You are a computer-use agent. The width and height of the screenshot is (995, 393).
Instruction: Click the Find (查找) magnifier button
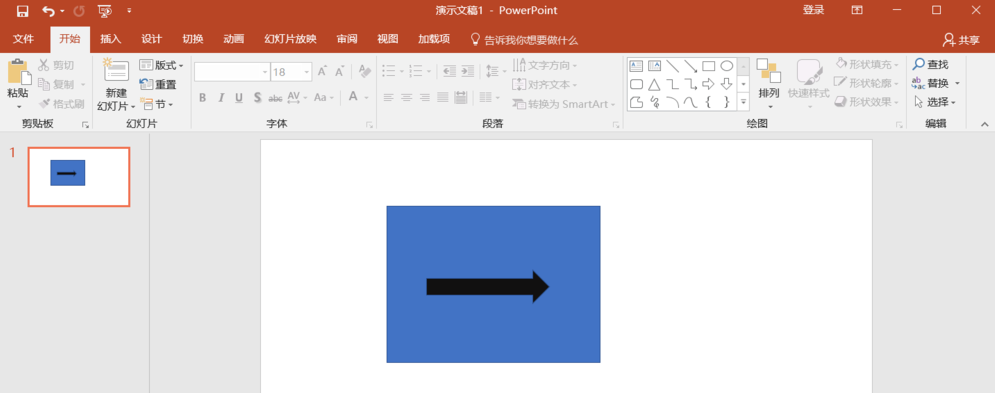(x=931, y=64)
